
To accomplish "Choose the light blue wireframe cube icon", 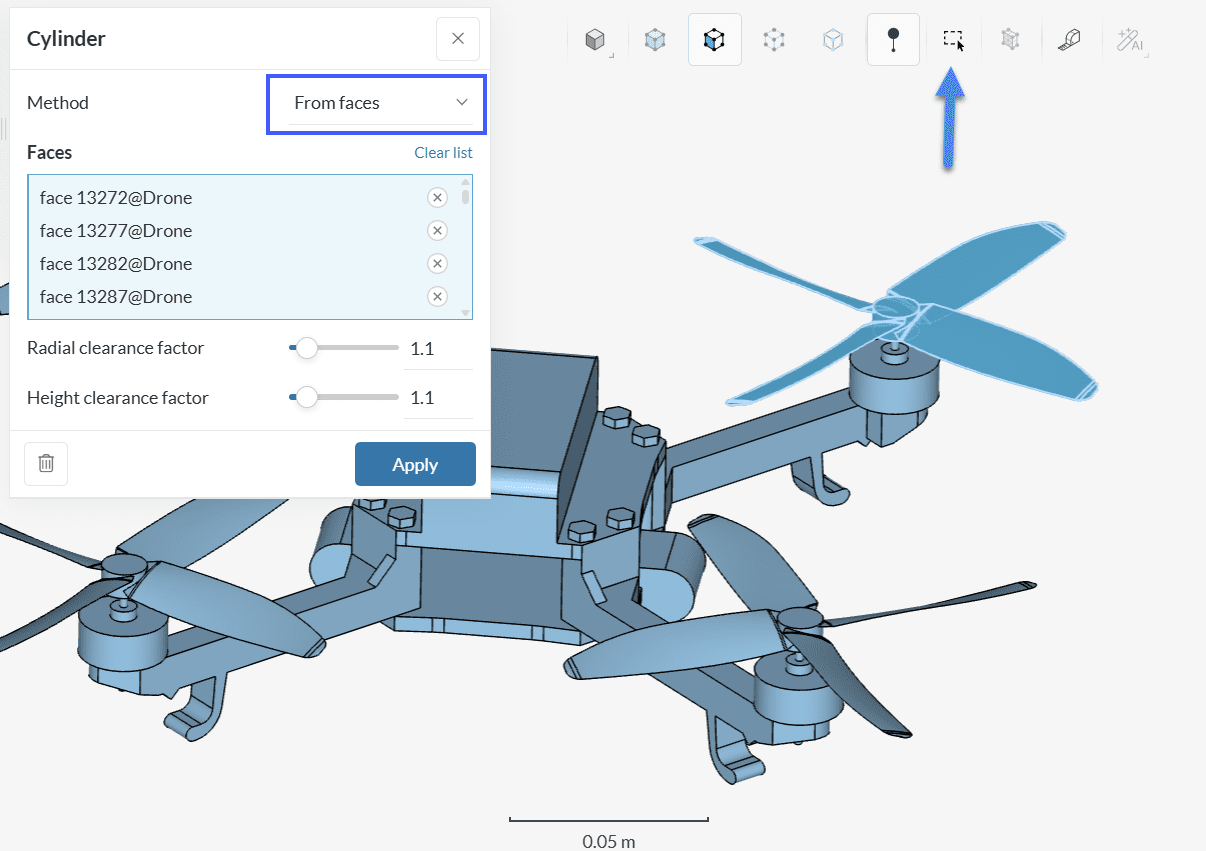I will coord(832,40).
